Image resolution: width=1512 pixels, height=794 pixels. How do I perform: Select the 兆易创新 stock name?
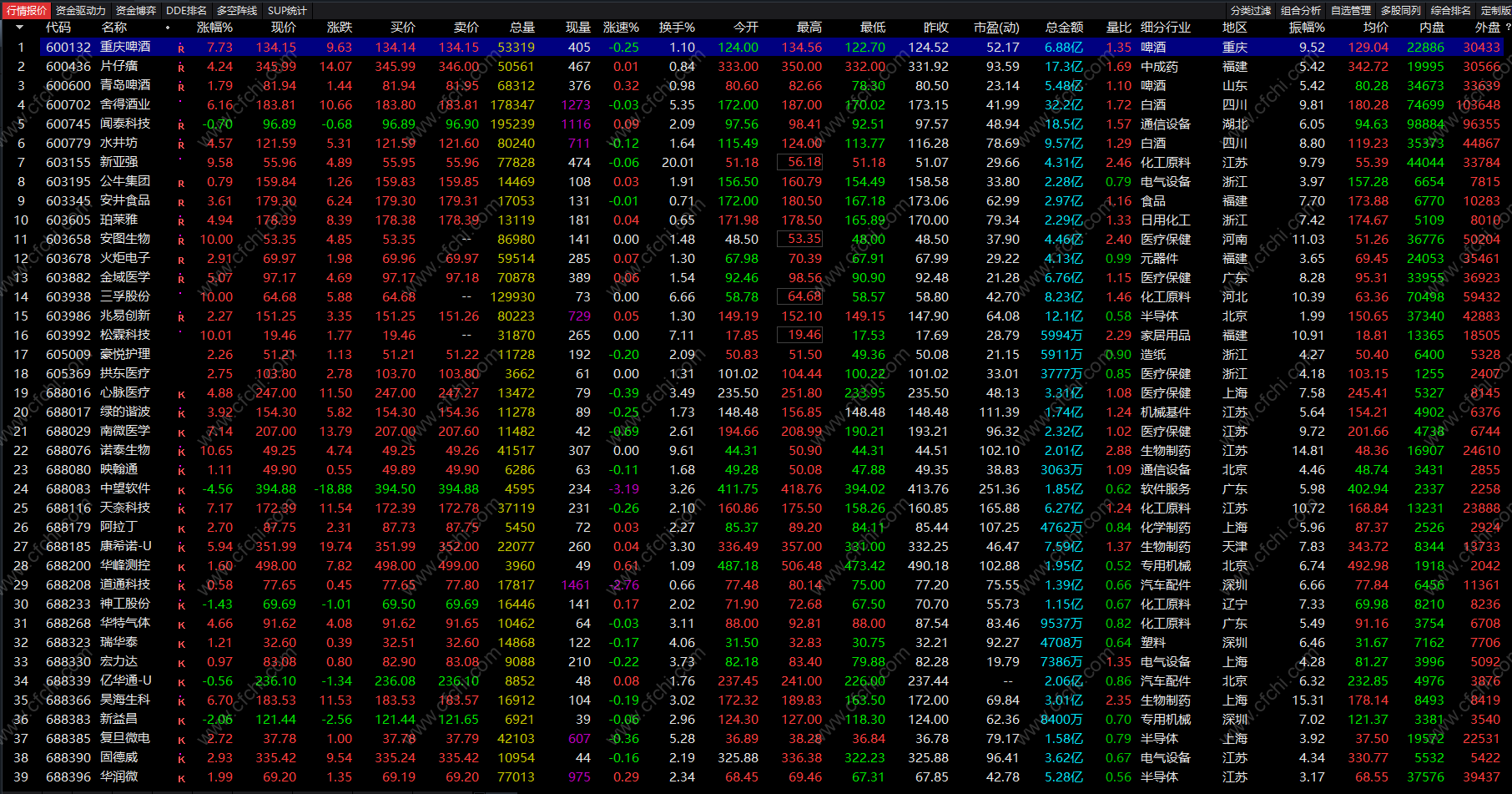click(125, 316)
